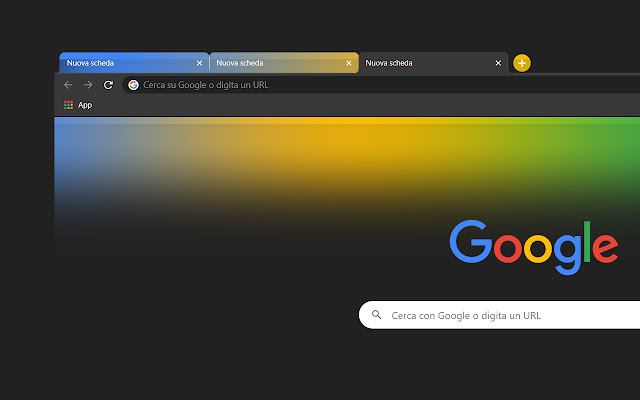Click the Google icon in address bar
Image resolution: width=640 pixels, height=400 pixels.
133,85
